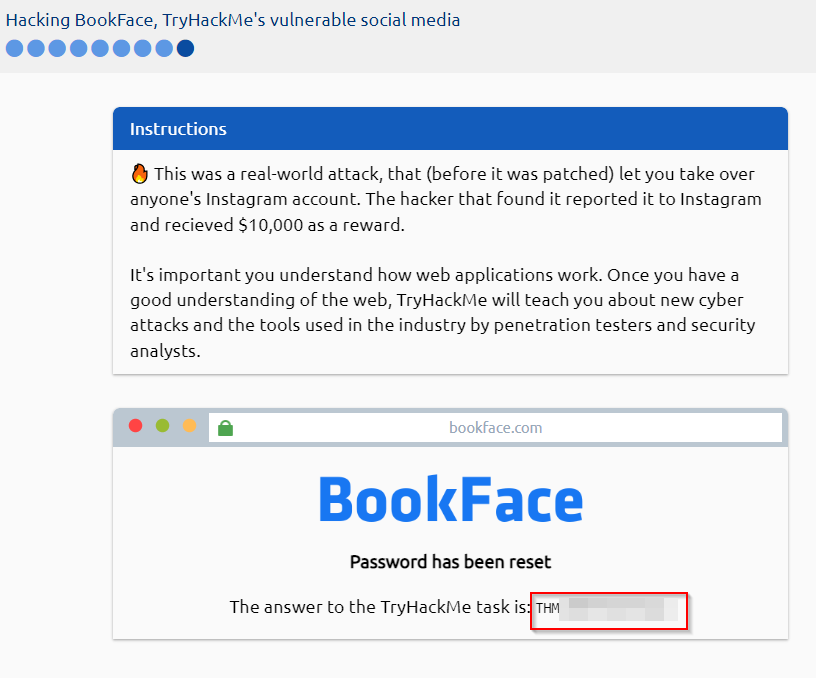Select the second progress step dot
This screenshot has height=678, width=816.
point(36,48)
